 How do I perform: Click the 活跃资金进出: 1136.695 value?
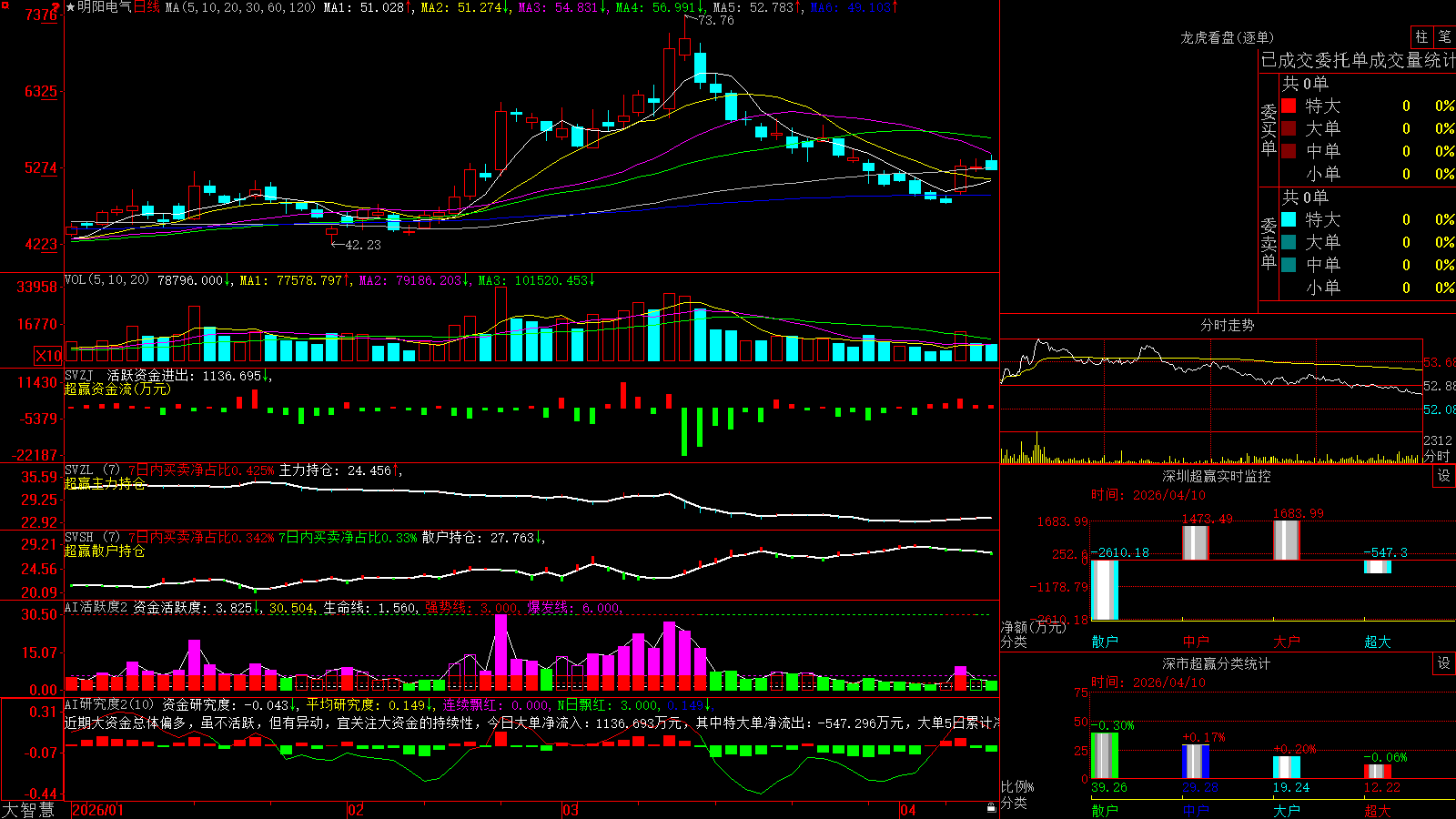tap(185, 376)
